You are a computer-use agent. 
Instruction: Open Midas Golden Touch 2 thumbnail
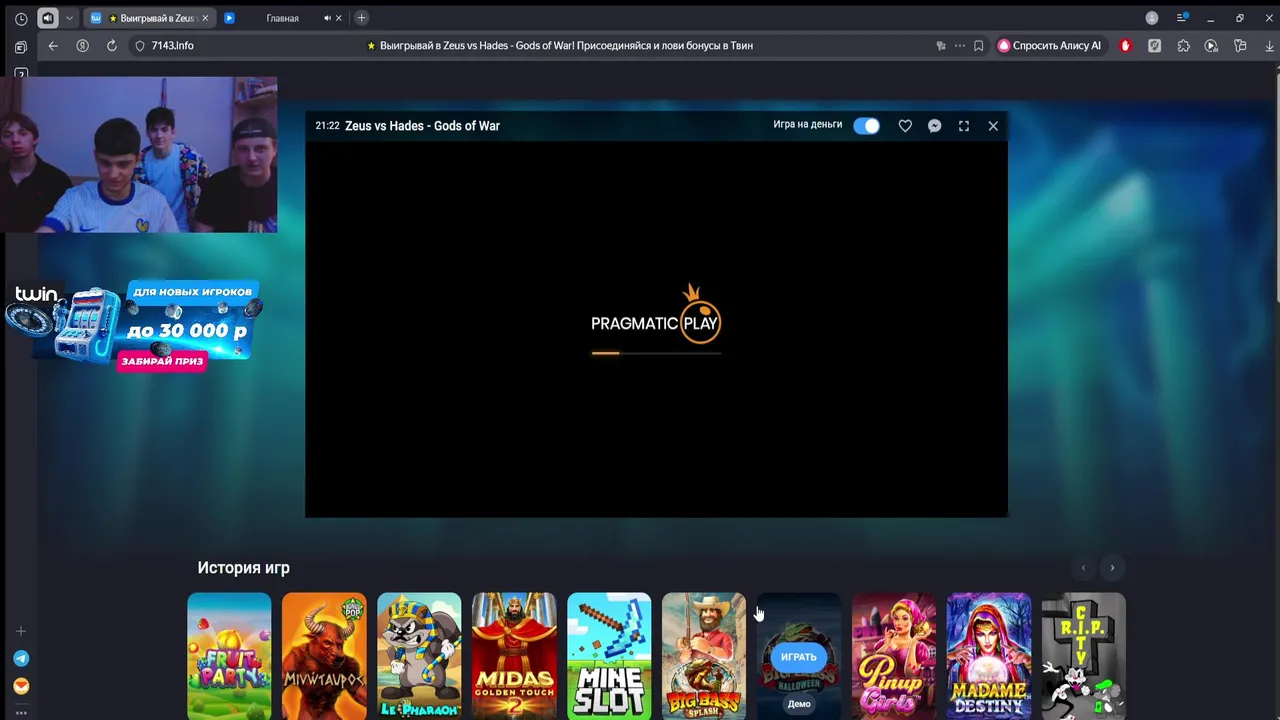(514, 656)
